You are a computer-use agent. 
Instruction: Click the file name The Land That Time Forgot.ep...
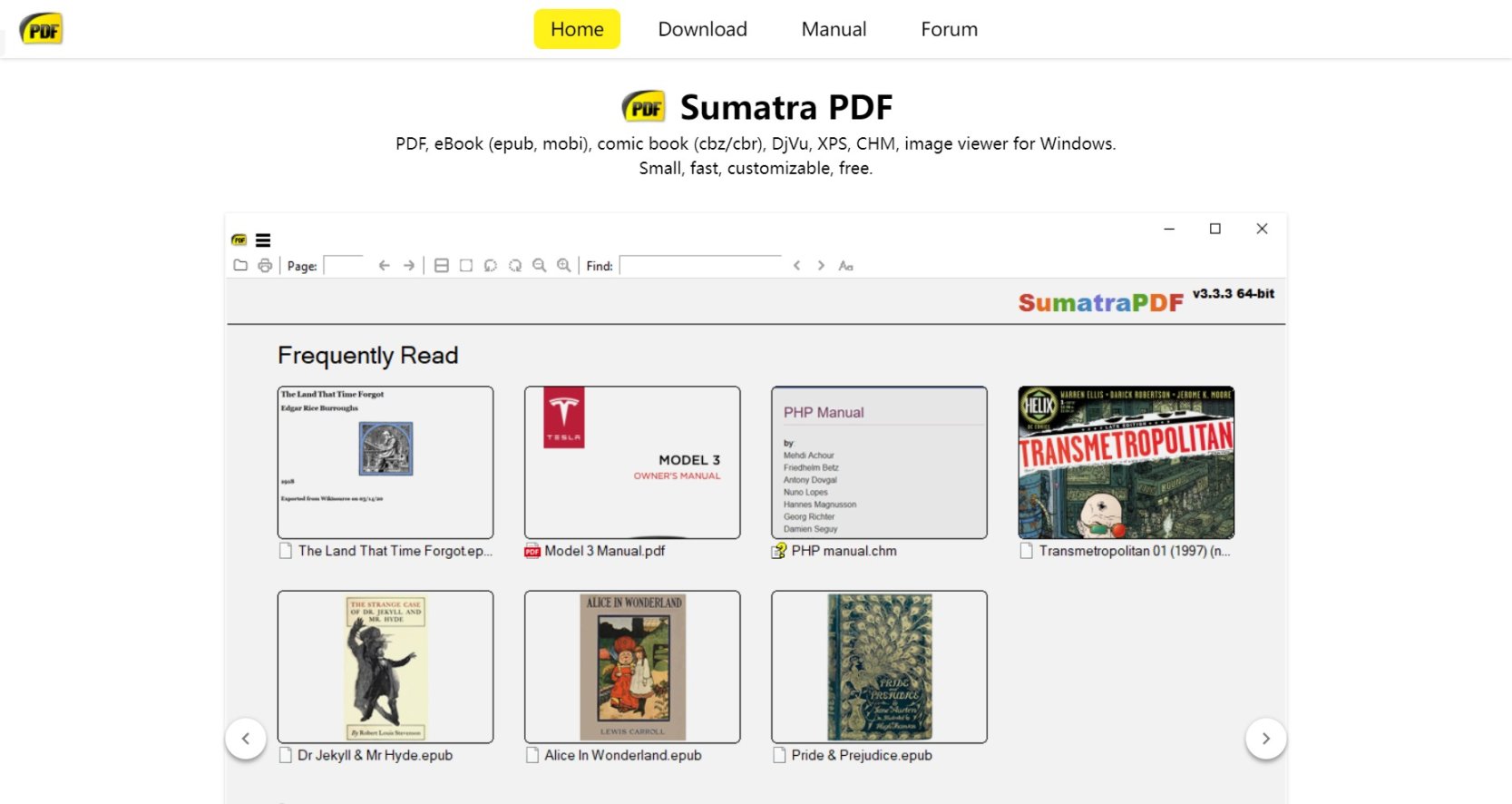[x=395, y=551]
